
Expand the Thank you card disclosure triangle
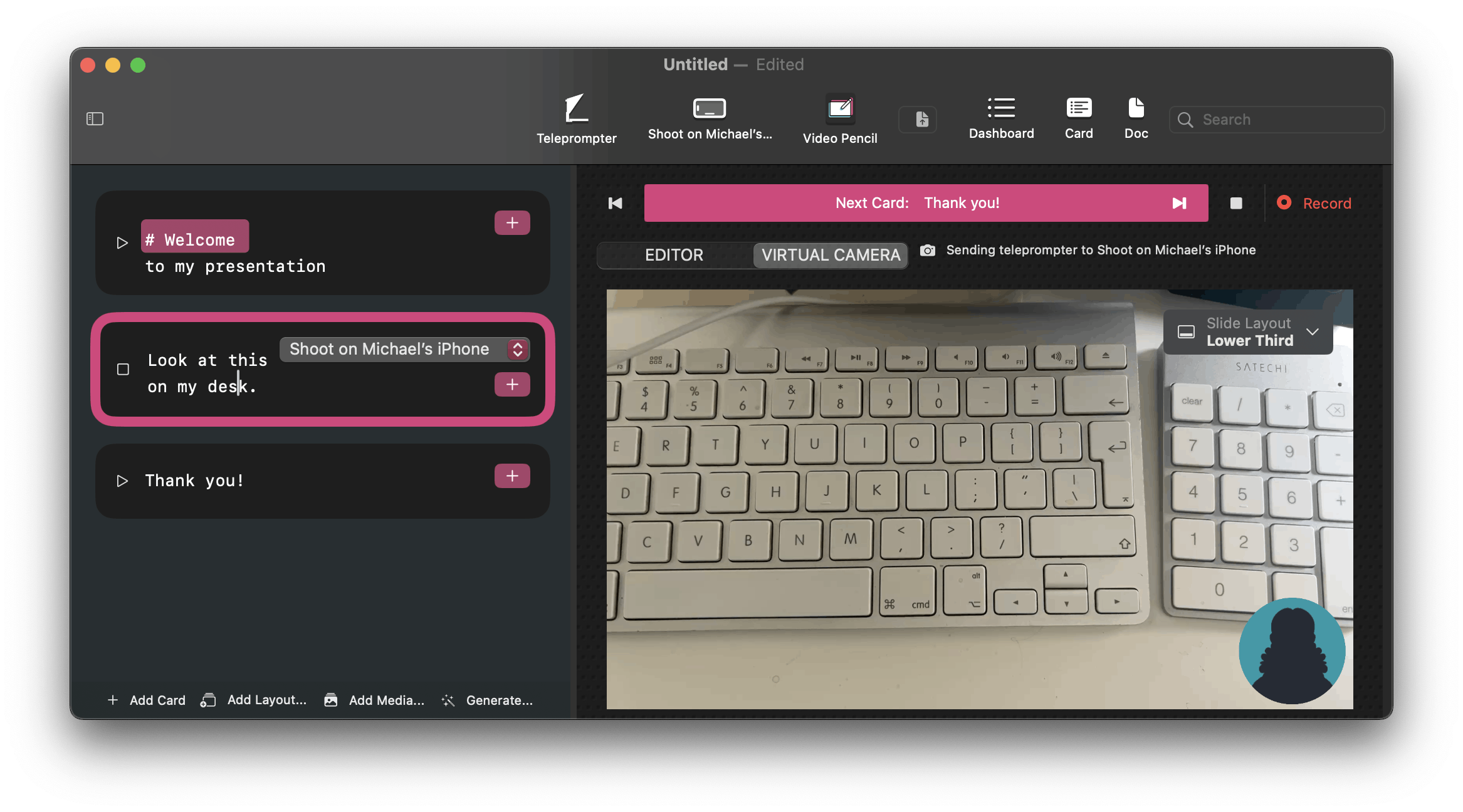pyautogui.click(x=120, y=481)
